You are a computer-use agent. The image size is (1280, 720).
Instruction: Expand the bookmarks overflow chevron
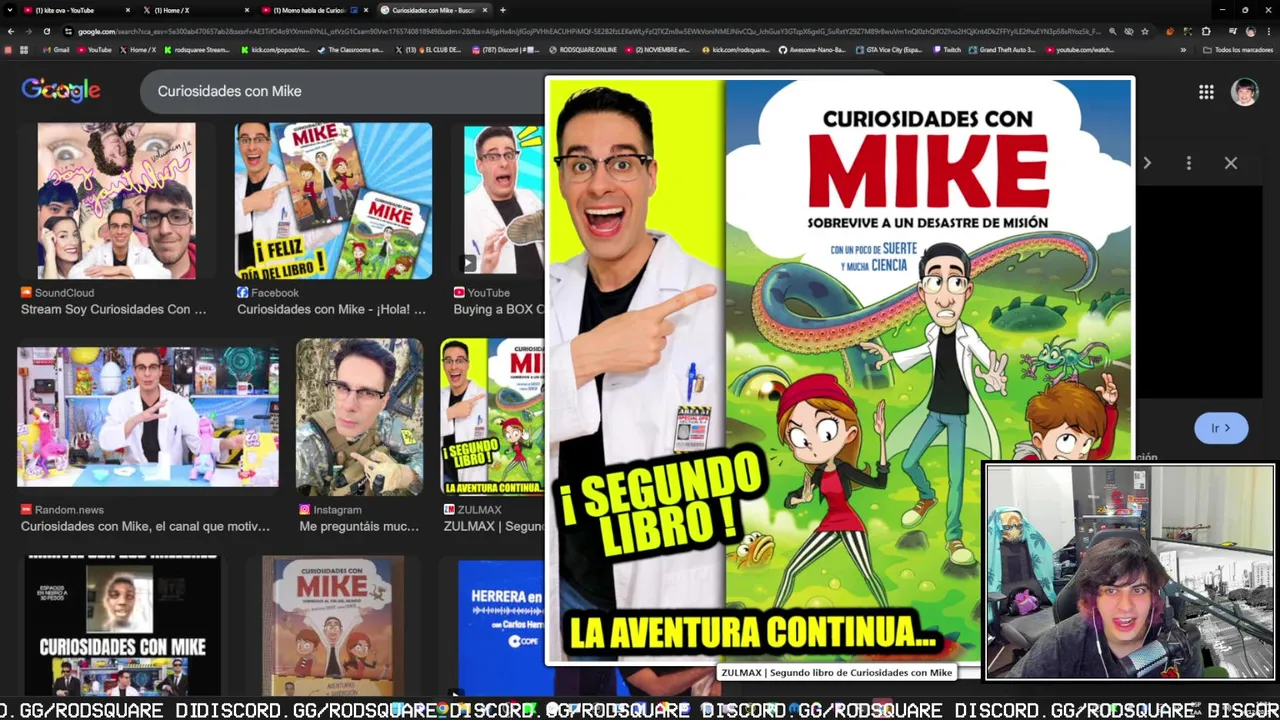point(1183,50)
